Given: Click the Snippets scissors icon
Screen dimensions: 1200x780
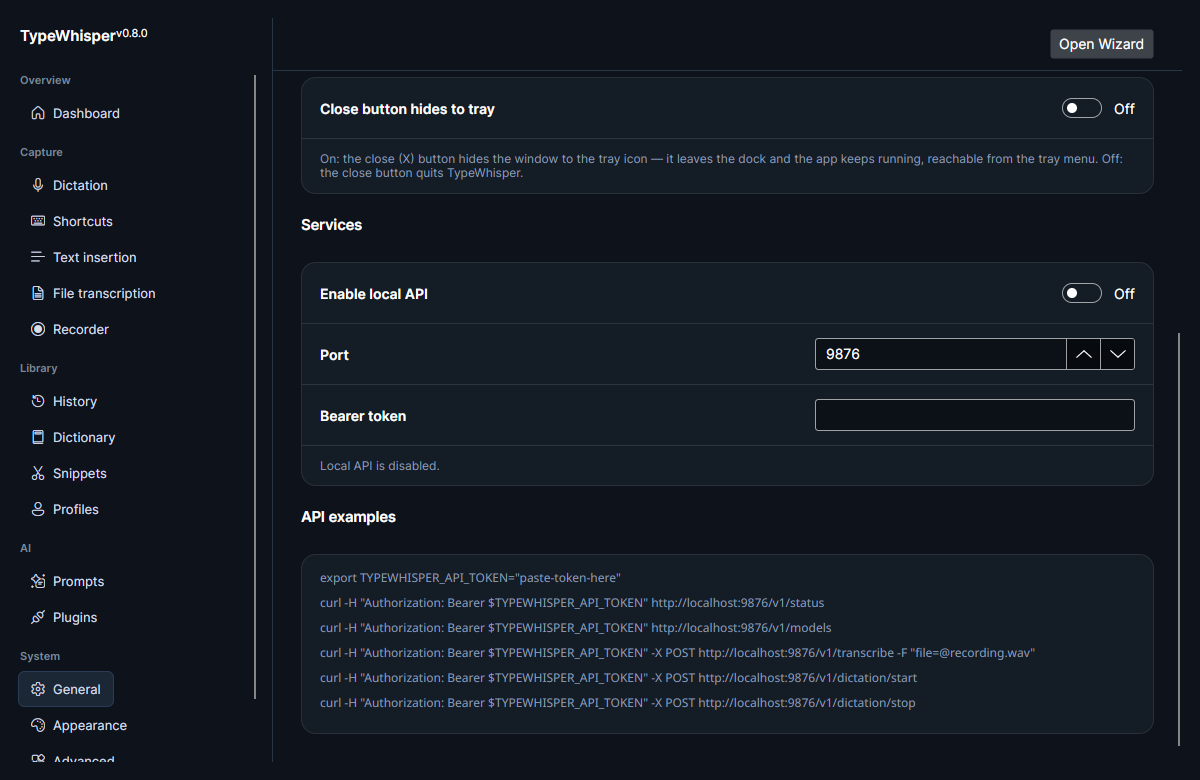Looking at the screenshot, I should coord(38,473).
